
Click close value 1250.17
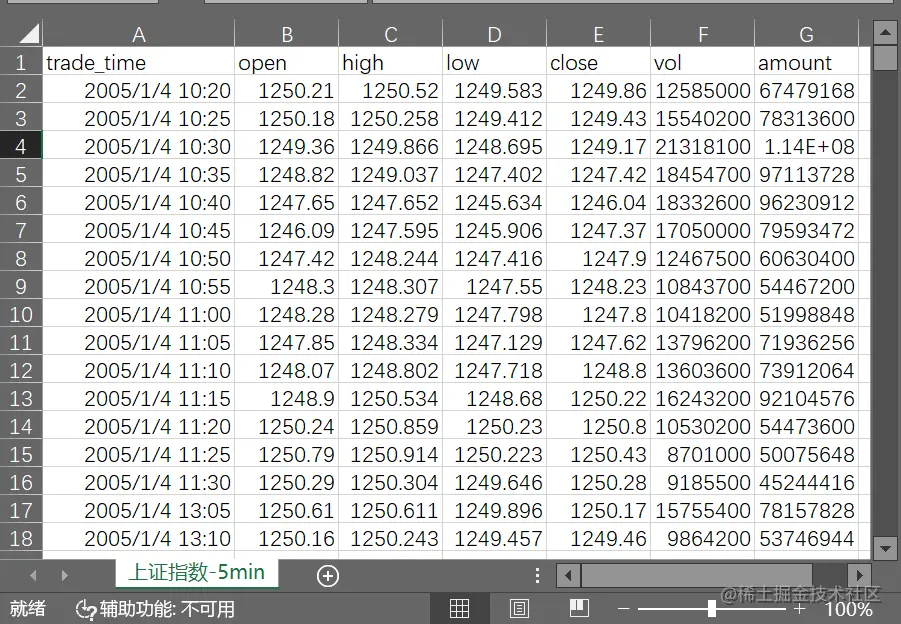pos(599,510)
